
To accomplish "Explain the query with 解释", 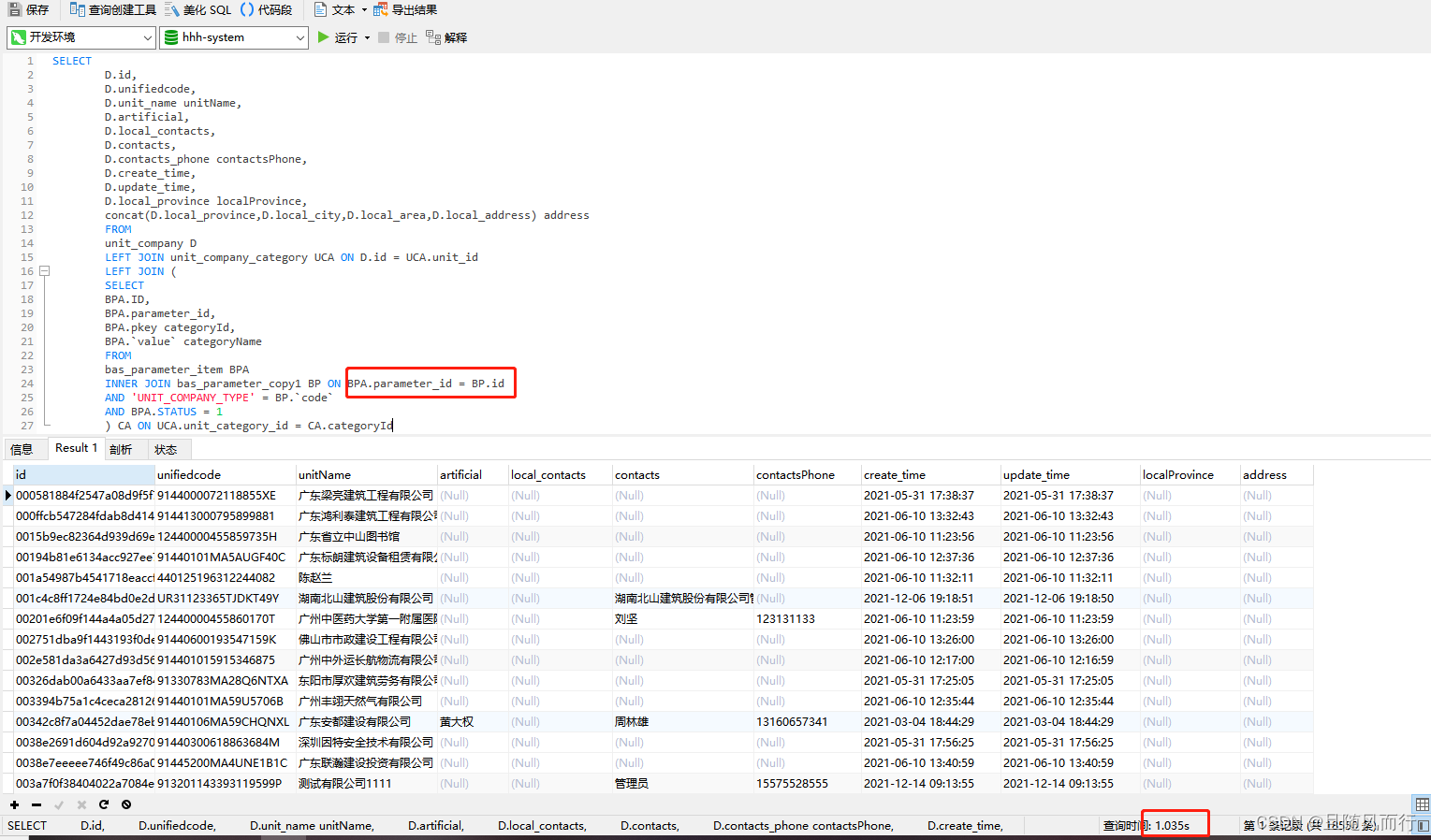I will click(446, 37).
